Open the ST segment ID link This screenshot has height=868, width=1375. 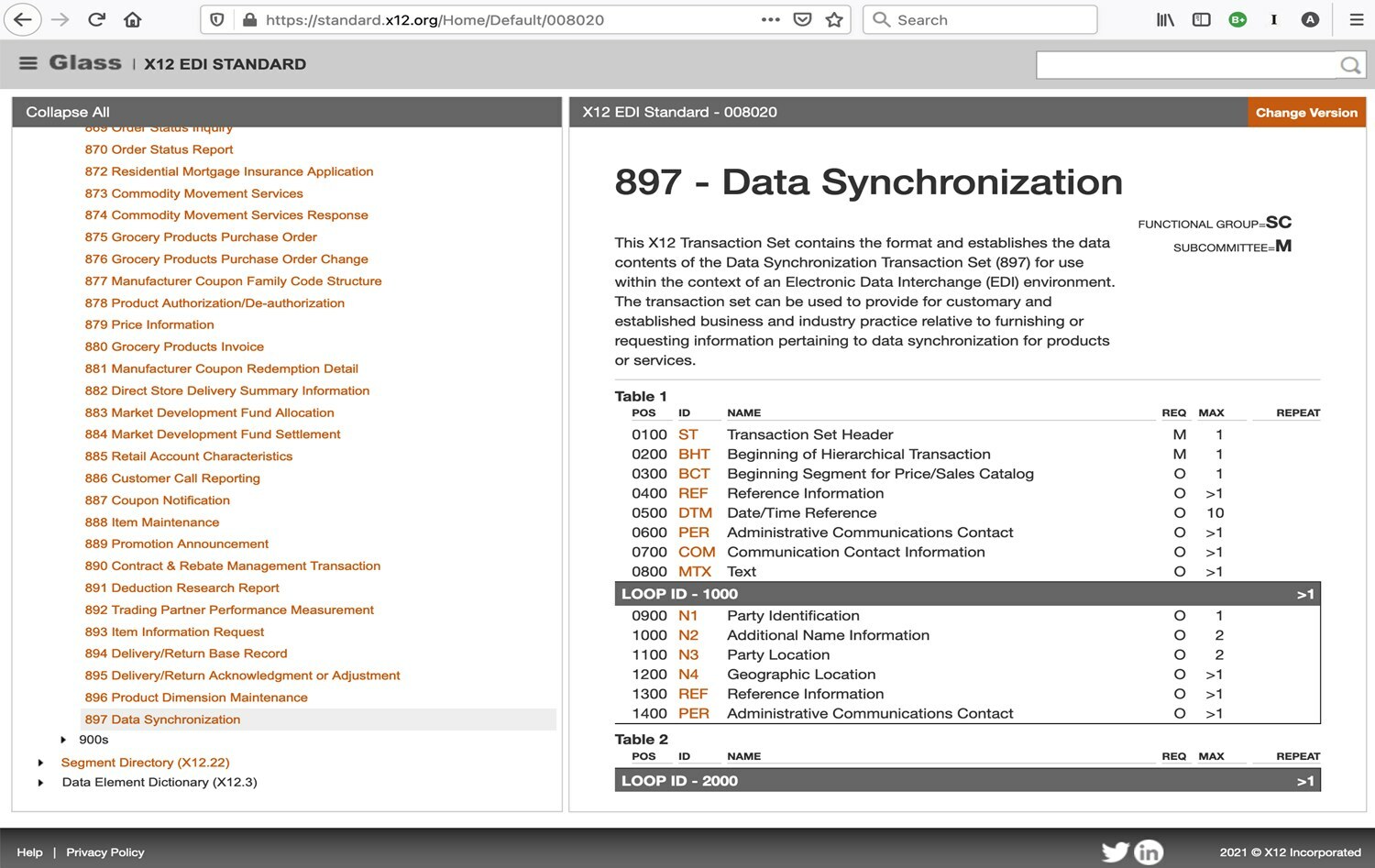click(x=688, y=434)
